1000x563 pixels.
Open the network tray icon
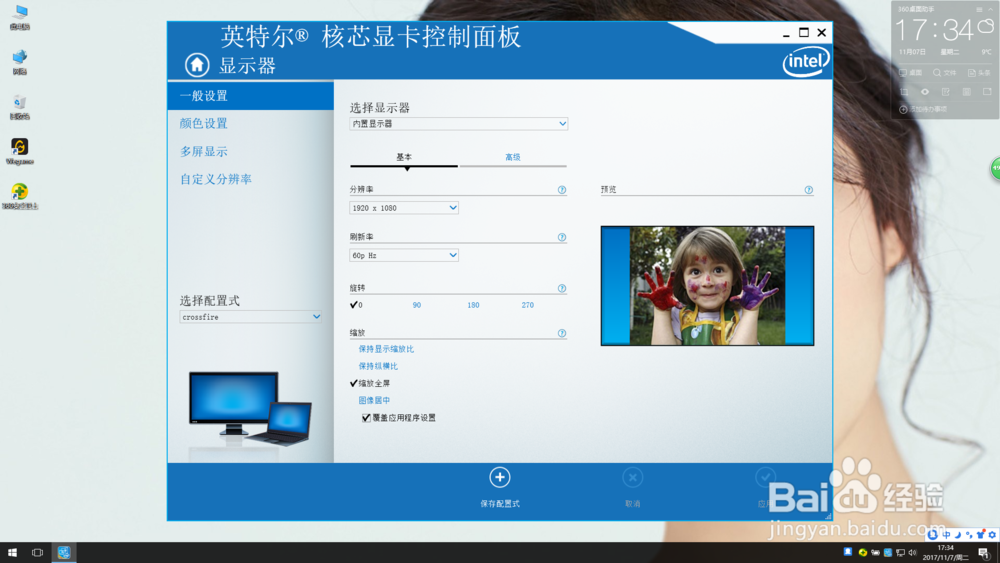900,552
